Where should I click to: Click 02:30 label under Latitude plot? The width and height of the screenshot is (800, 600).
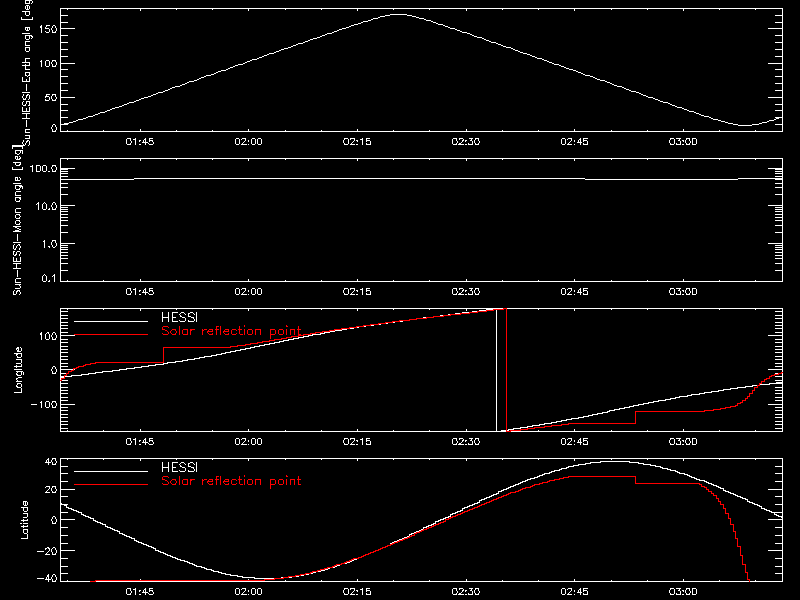click(x=466, y=591)
